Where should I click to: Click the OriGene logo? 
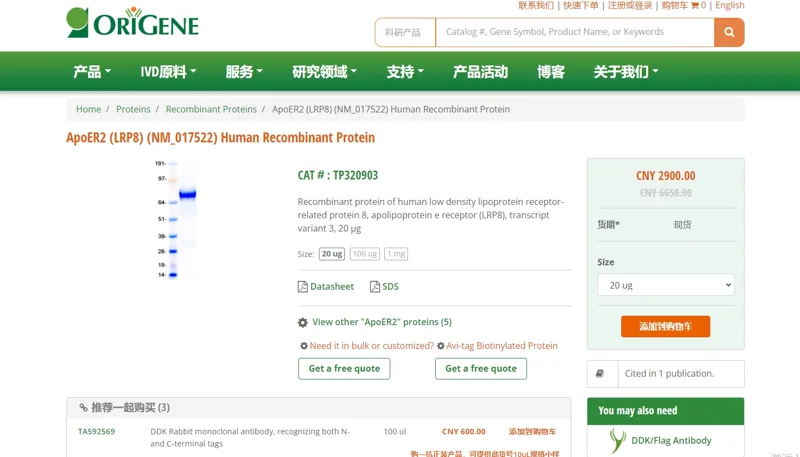(133, 22)
